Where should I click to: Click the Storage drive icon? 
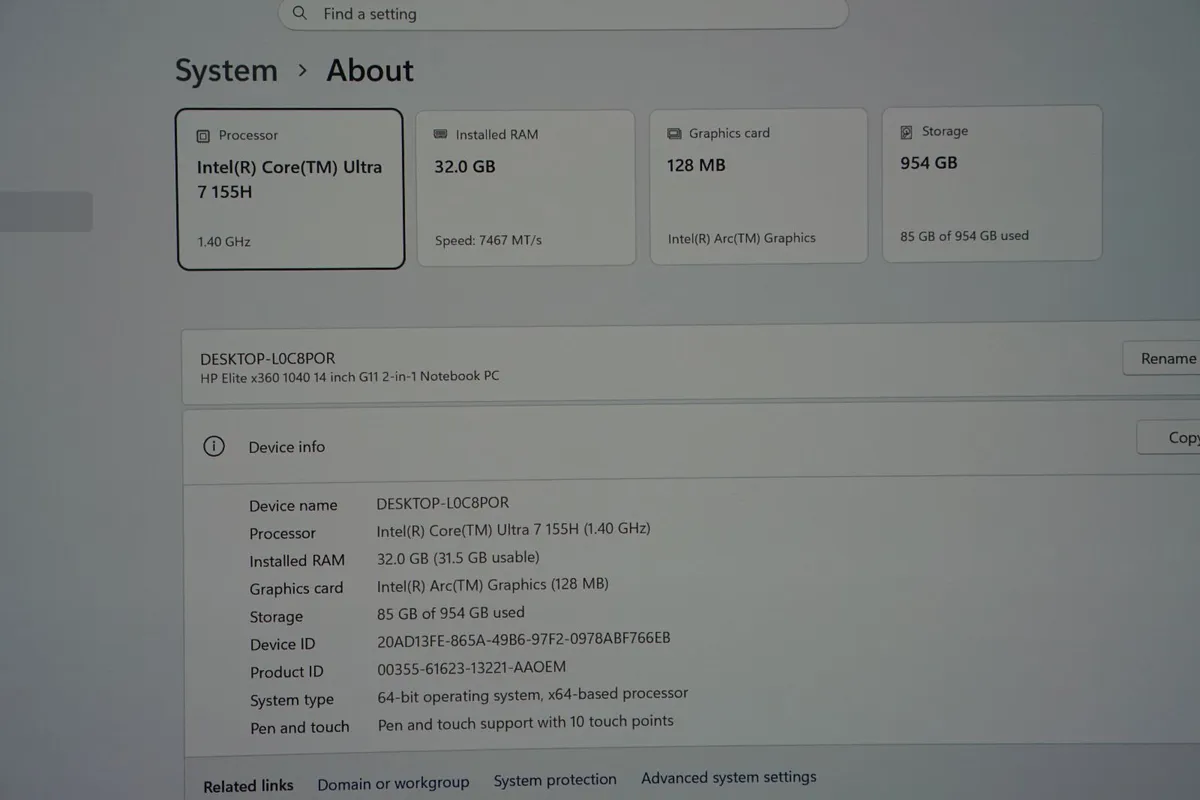coord(907,131)
